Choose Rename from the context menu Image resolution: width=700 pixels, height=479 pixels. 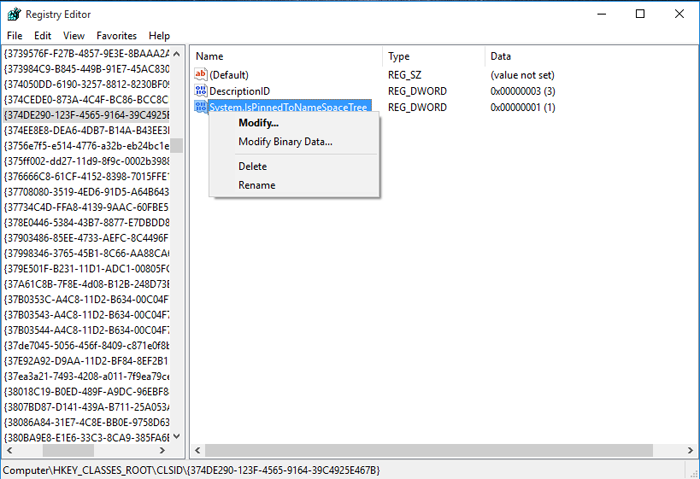tap(294, 185)
